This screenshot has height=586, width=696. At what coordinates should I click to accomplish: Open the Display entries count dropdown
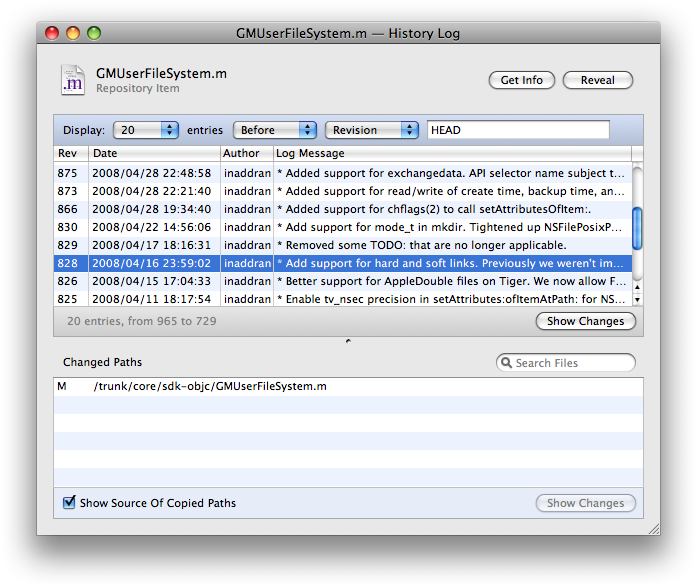pos(146,130)
